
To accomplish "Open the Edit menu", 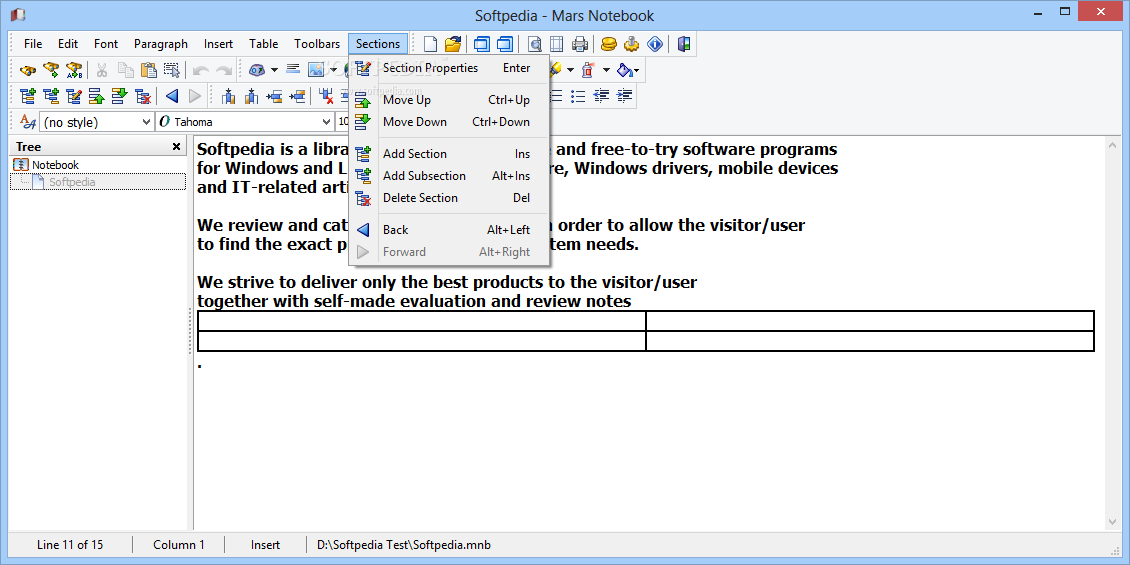I will pyautogui.click(x=68, y=44).
